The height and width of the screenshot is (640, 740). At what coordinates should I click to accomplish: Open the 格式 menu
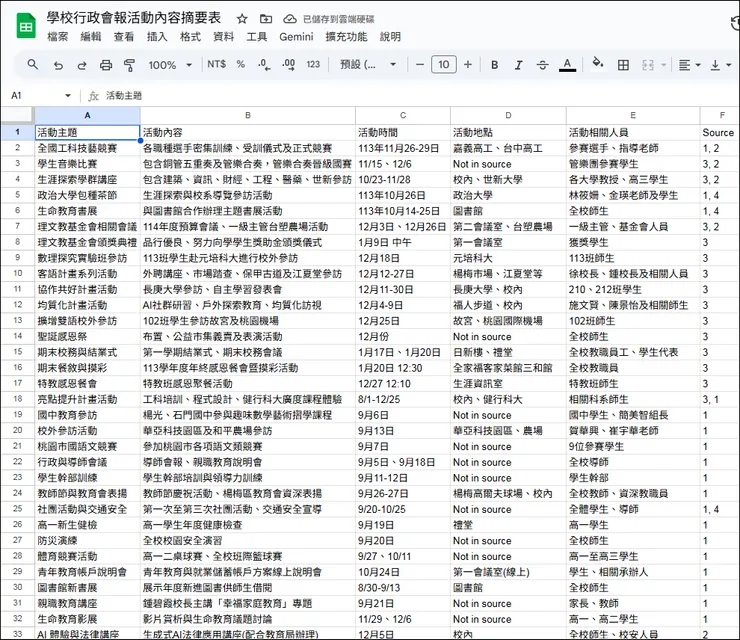tap(190, 37)
